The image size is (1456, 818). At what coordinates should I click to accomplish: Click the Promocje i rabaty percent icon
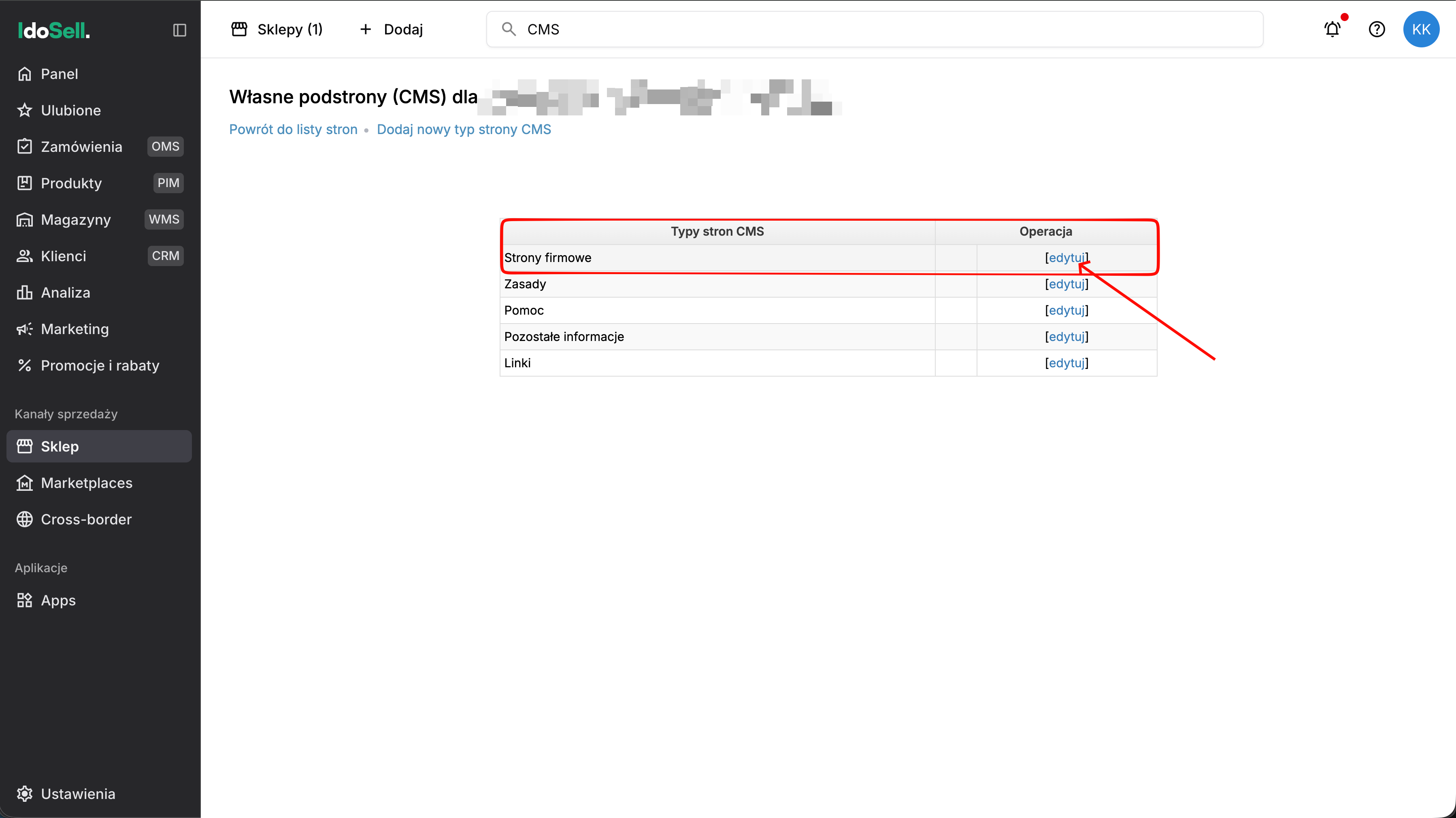coord(24,365)
